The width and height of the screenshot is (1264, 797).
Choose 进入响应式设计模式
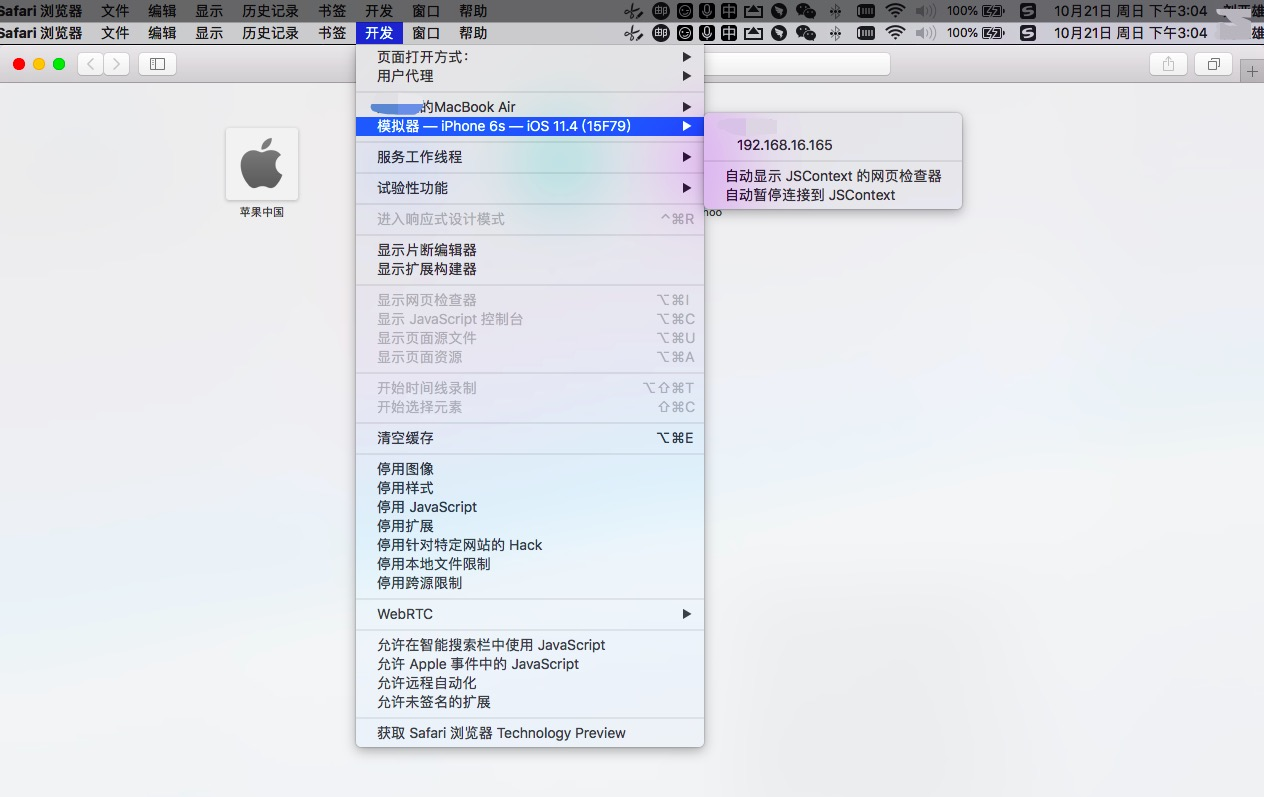tap(530, 219)
